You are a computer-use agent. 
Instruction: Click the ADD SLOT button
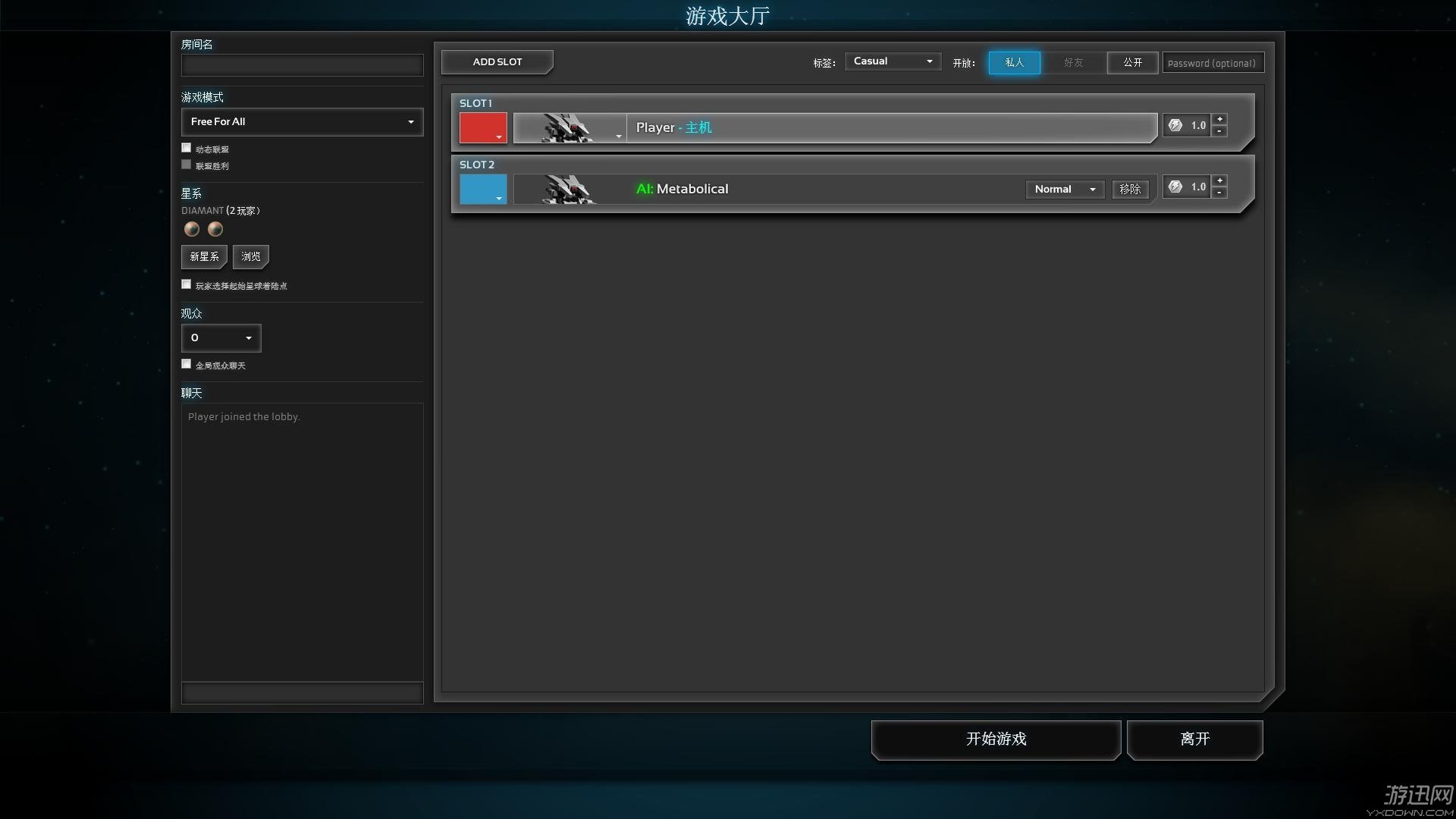[497, 61]
